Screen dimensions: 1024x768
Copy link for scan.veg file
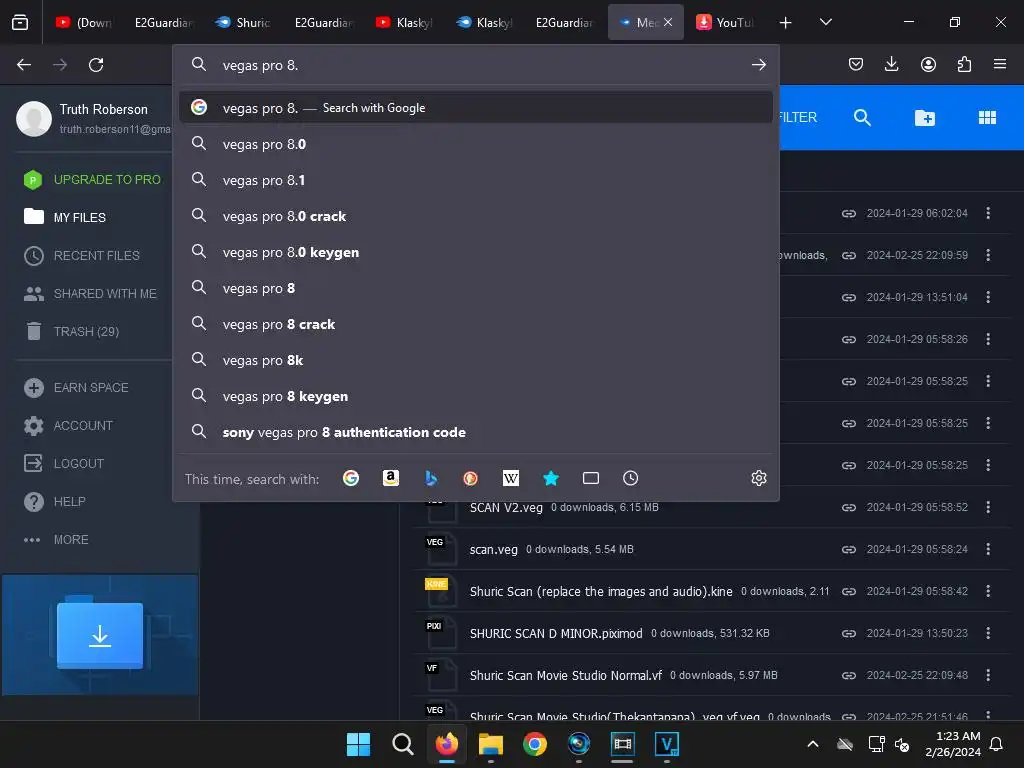point(848,549)
